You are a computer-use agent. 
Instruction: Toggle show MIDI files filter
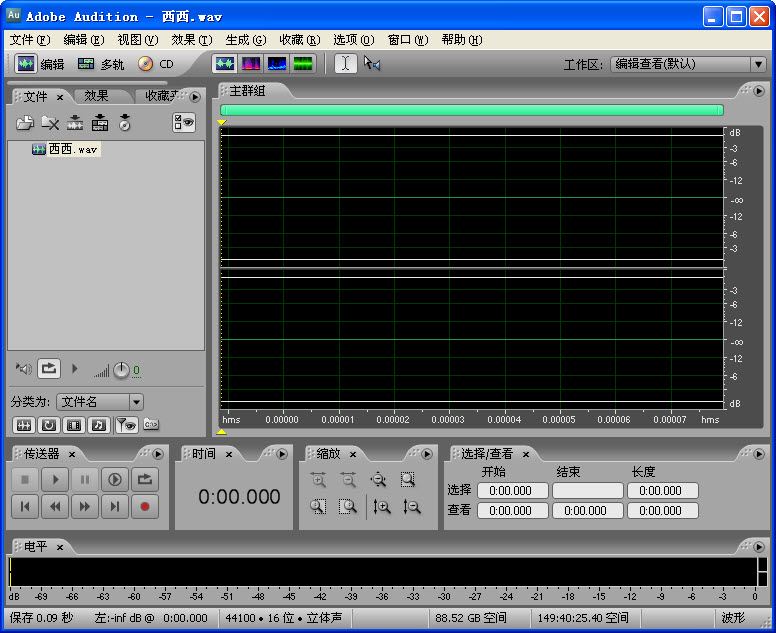click(x=99, y=425)
